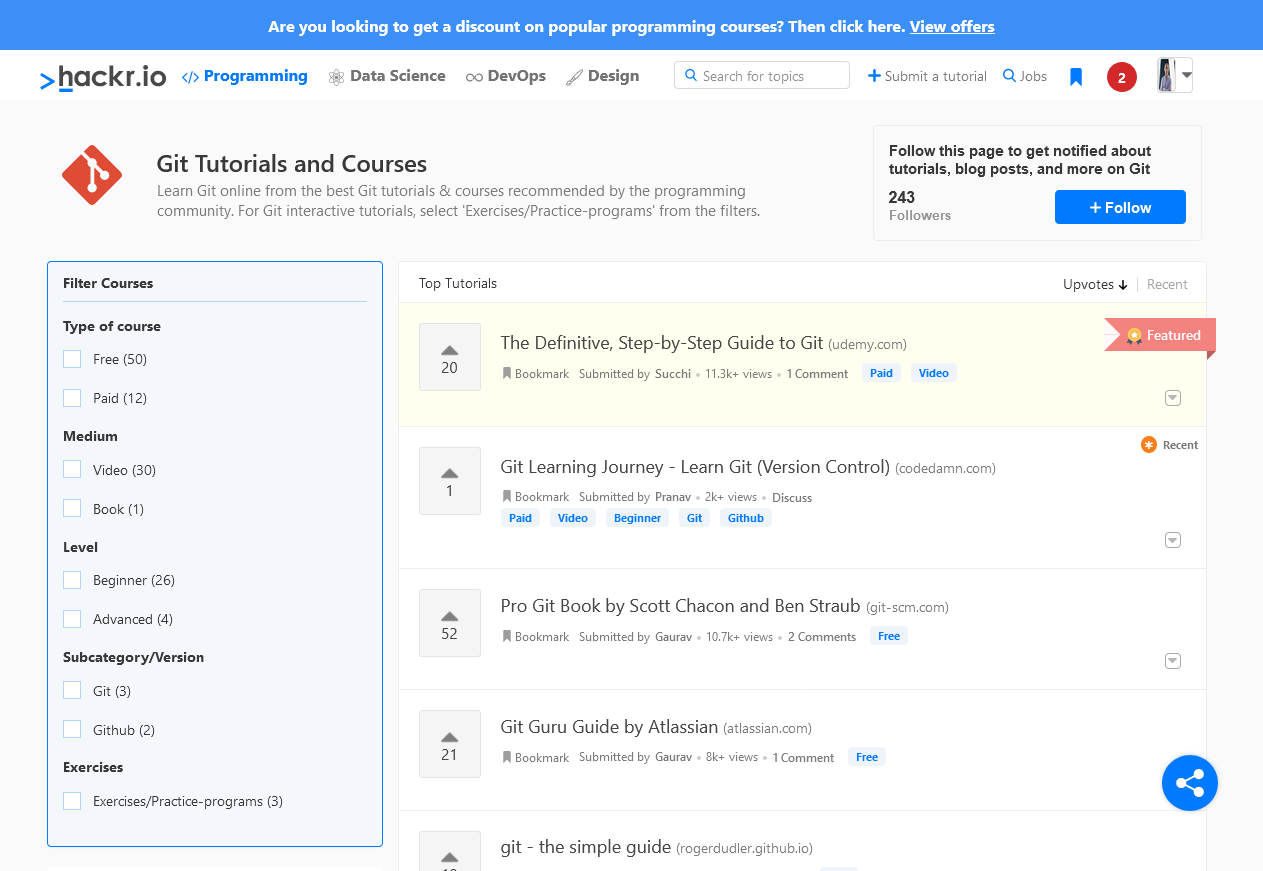
Task: Tick the Beginner level checkbox
Action: (x=72, y=580)
